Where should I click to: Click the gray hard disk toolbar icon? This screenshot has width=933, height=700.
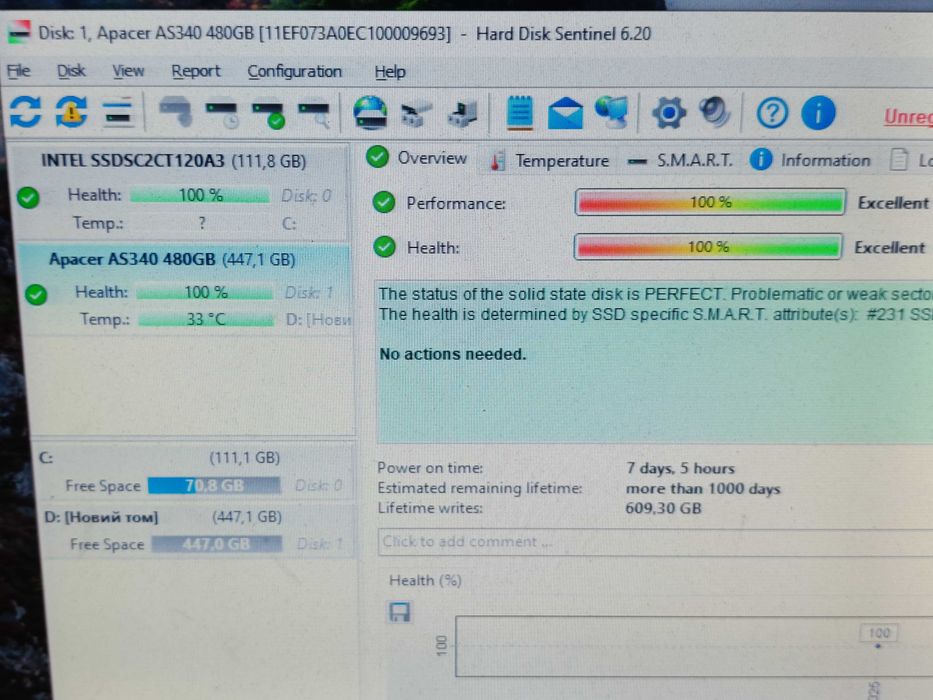(x=176, y=111)
